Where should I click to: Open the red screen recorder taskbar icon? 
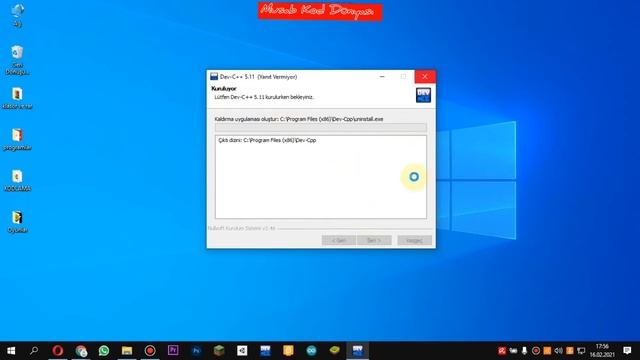click(x=150, y=351)
